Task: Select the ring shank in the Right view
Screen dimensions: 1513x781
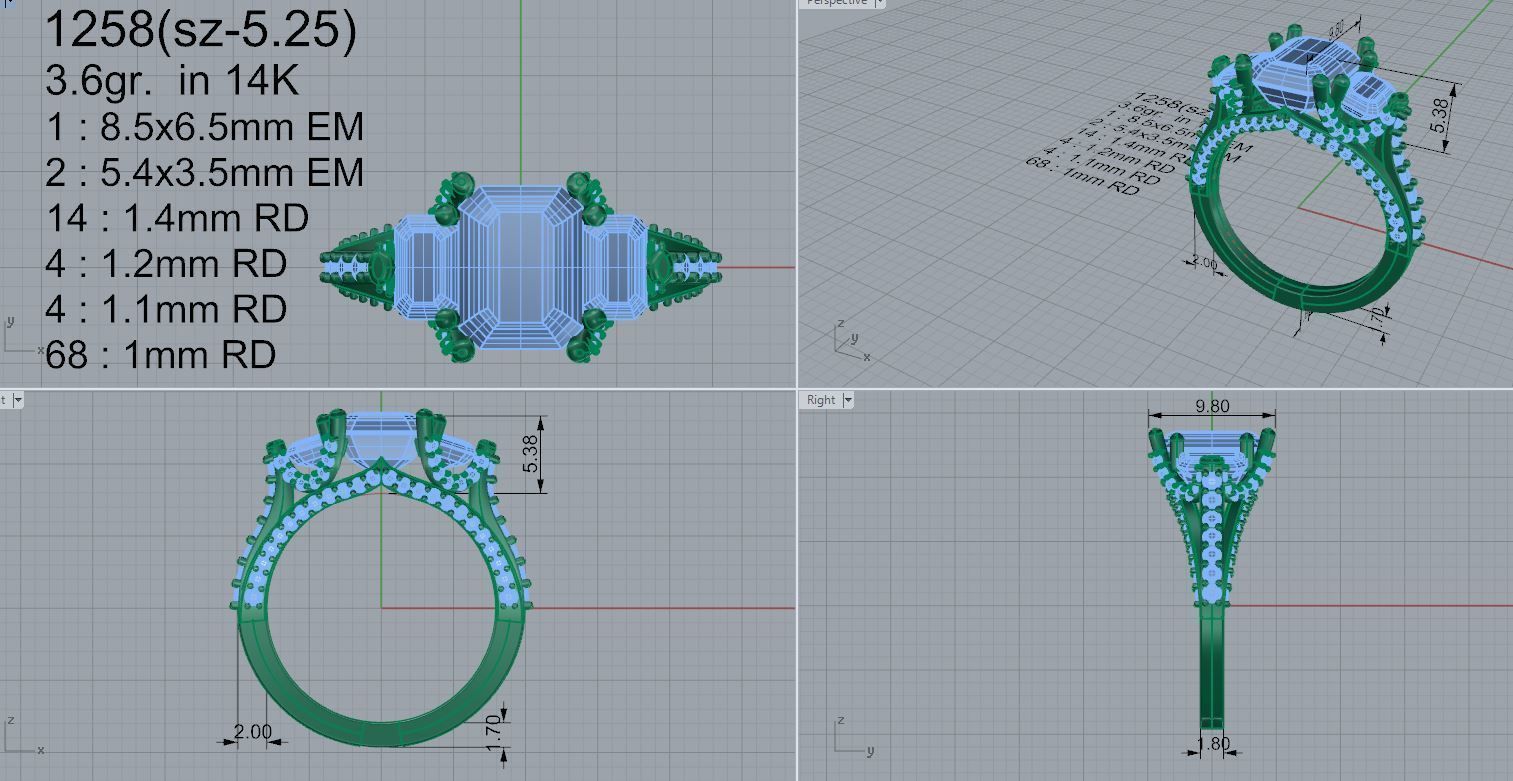Action: 1212,665
